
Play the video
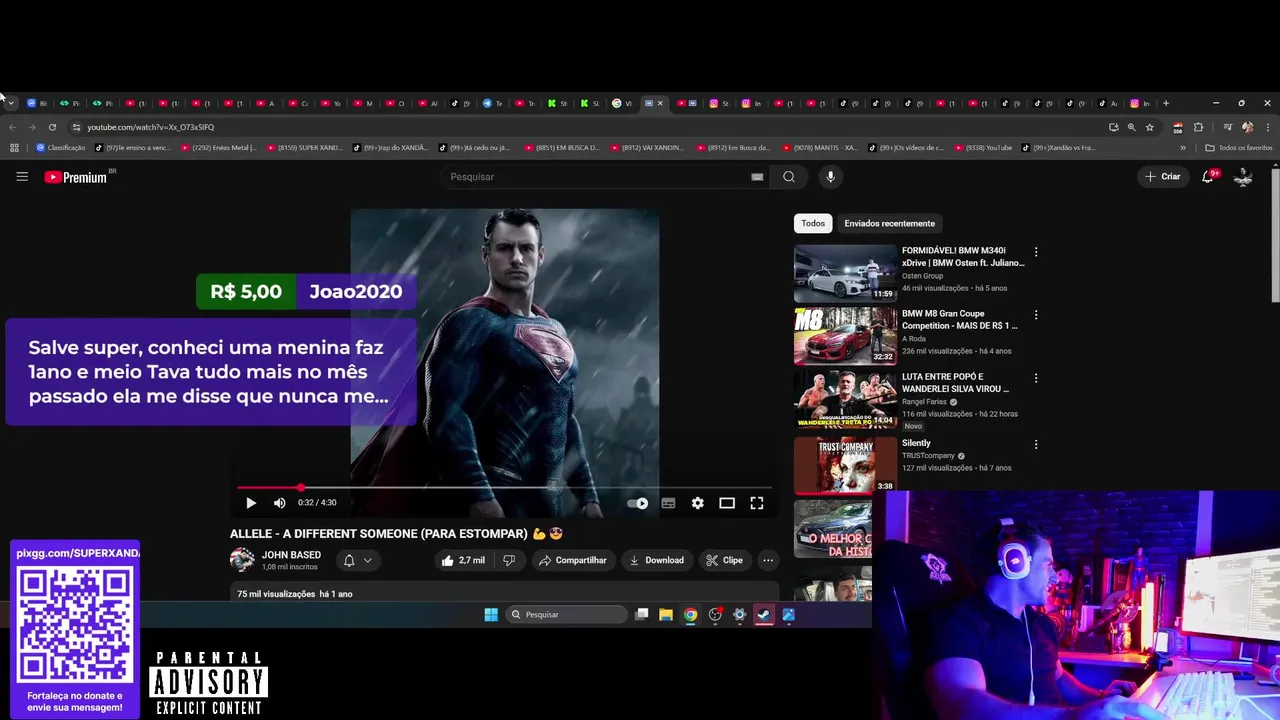251,503
